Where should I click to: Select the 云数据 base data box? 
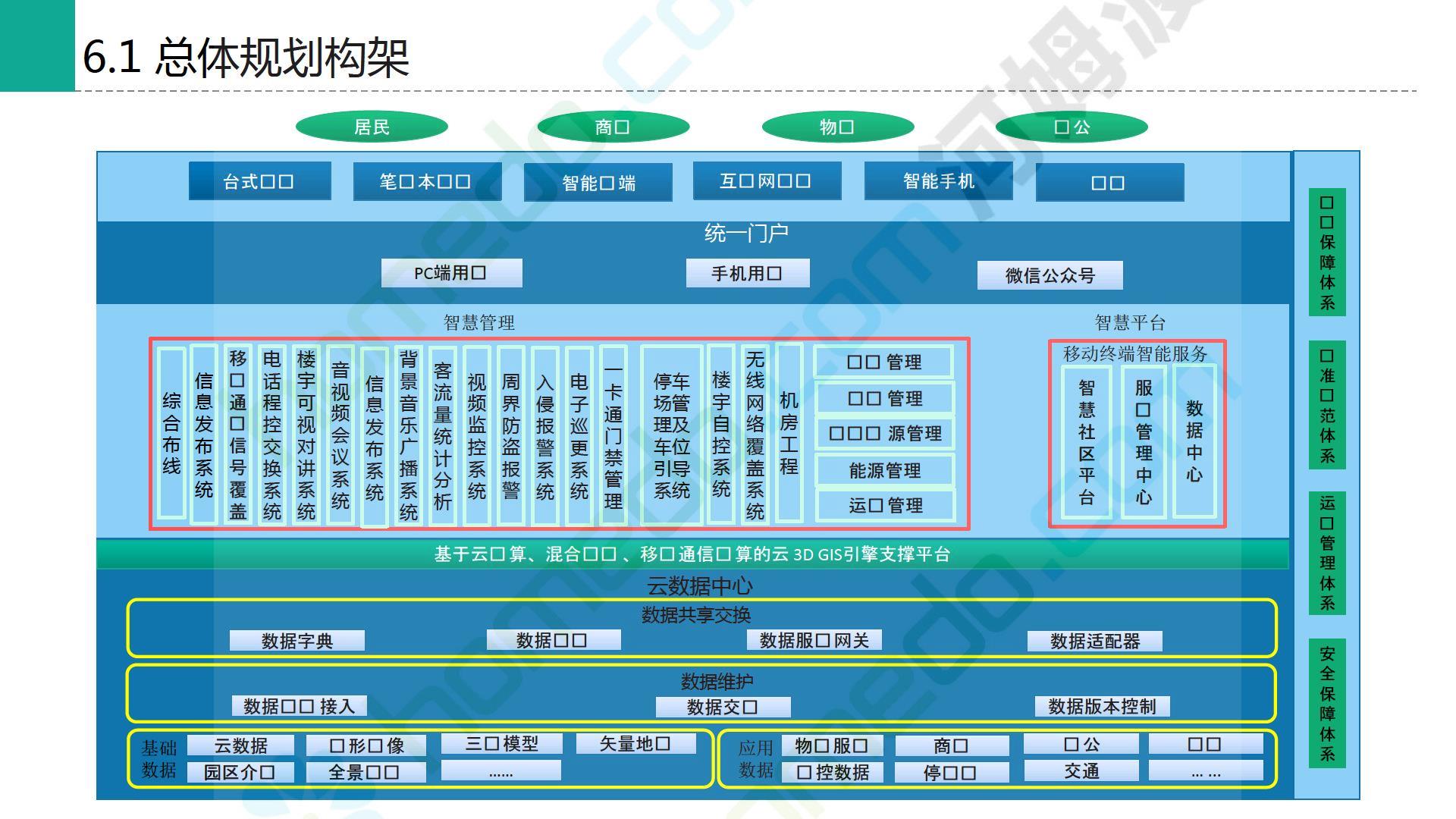tap(240, 745)
